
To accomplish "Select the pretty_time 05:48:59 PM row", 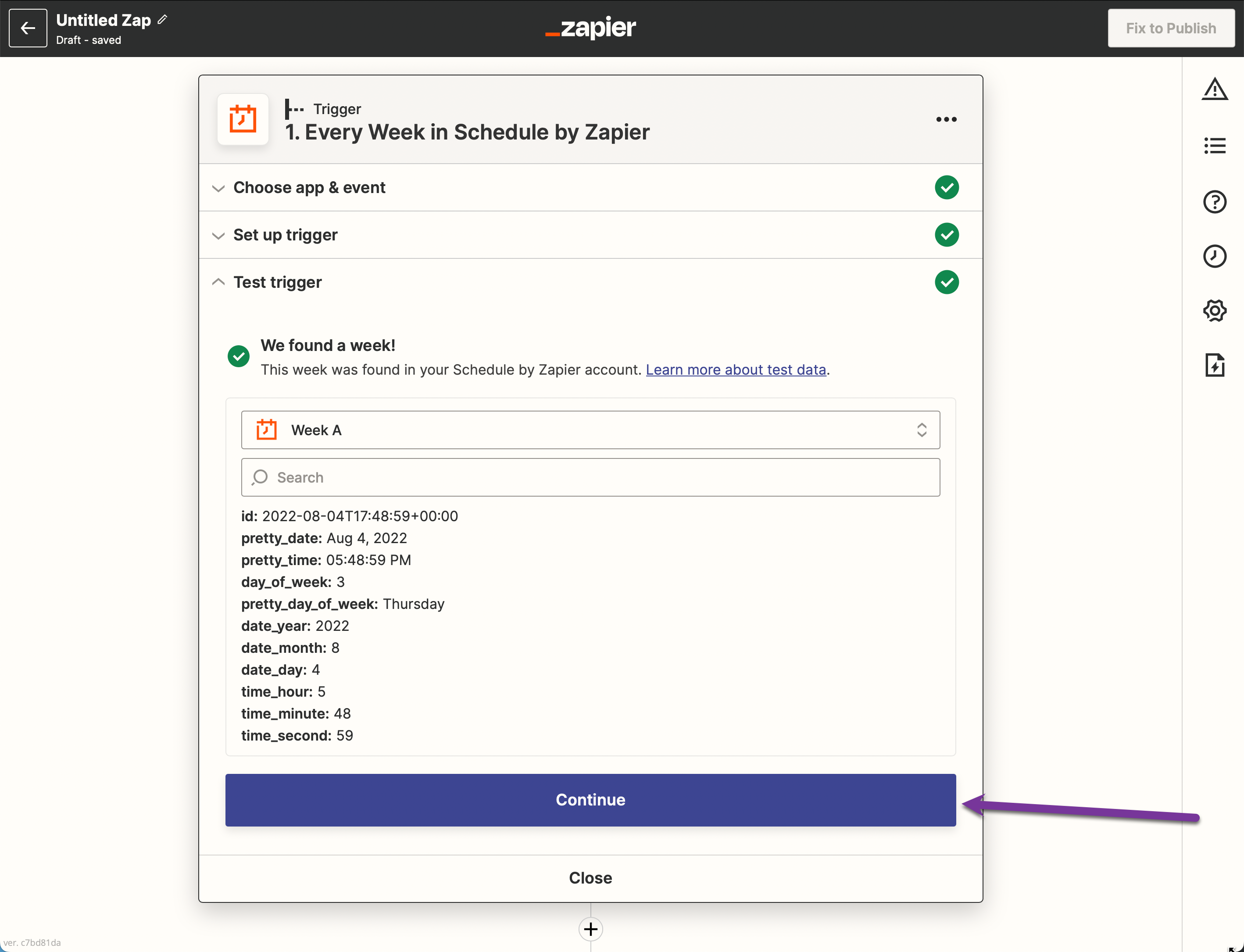I will [x=326, y=560].
